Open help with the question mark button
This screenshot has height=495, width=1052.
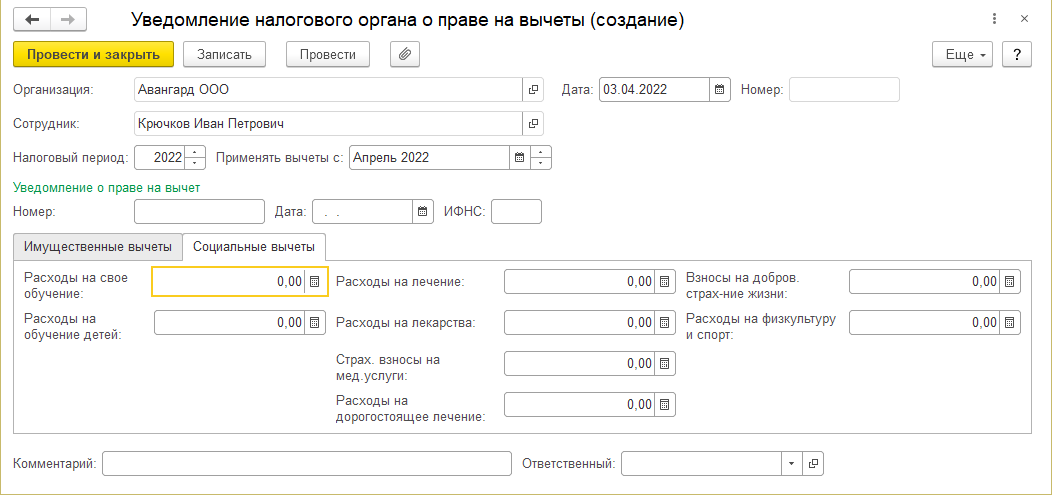point(1016,54)
